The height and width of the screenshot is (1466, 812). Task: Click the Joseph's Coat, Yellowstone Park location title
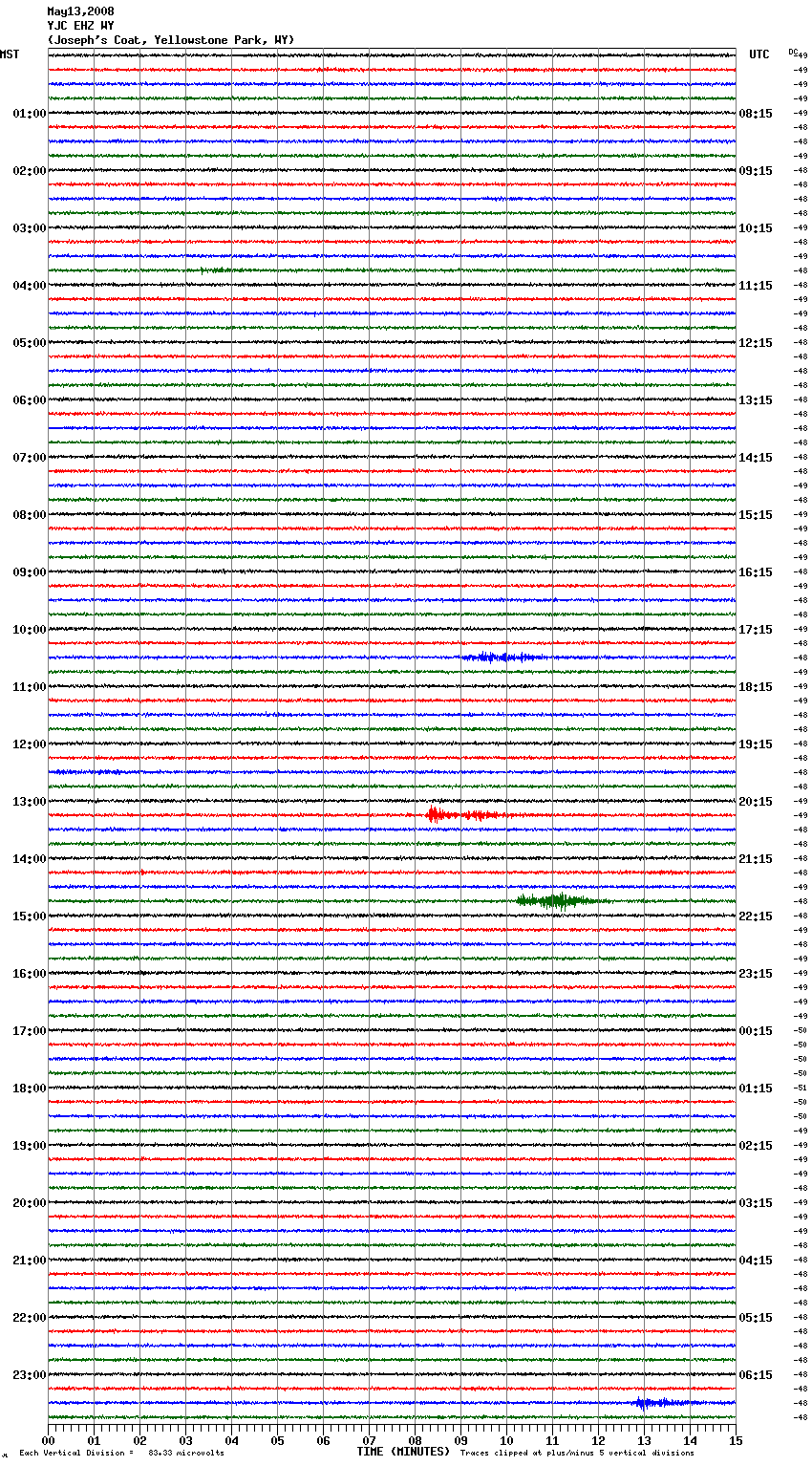click(171, 40)
